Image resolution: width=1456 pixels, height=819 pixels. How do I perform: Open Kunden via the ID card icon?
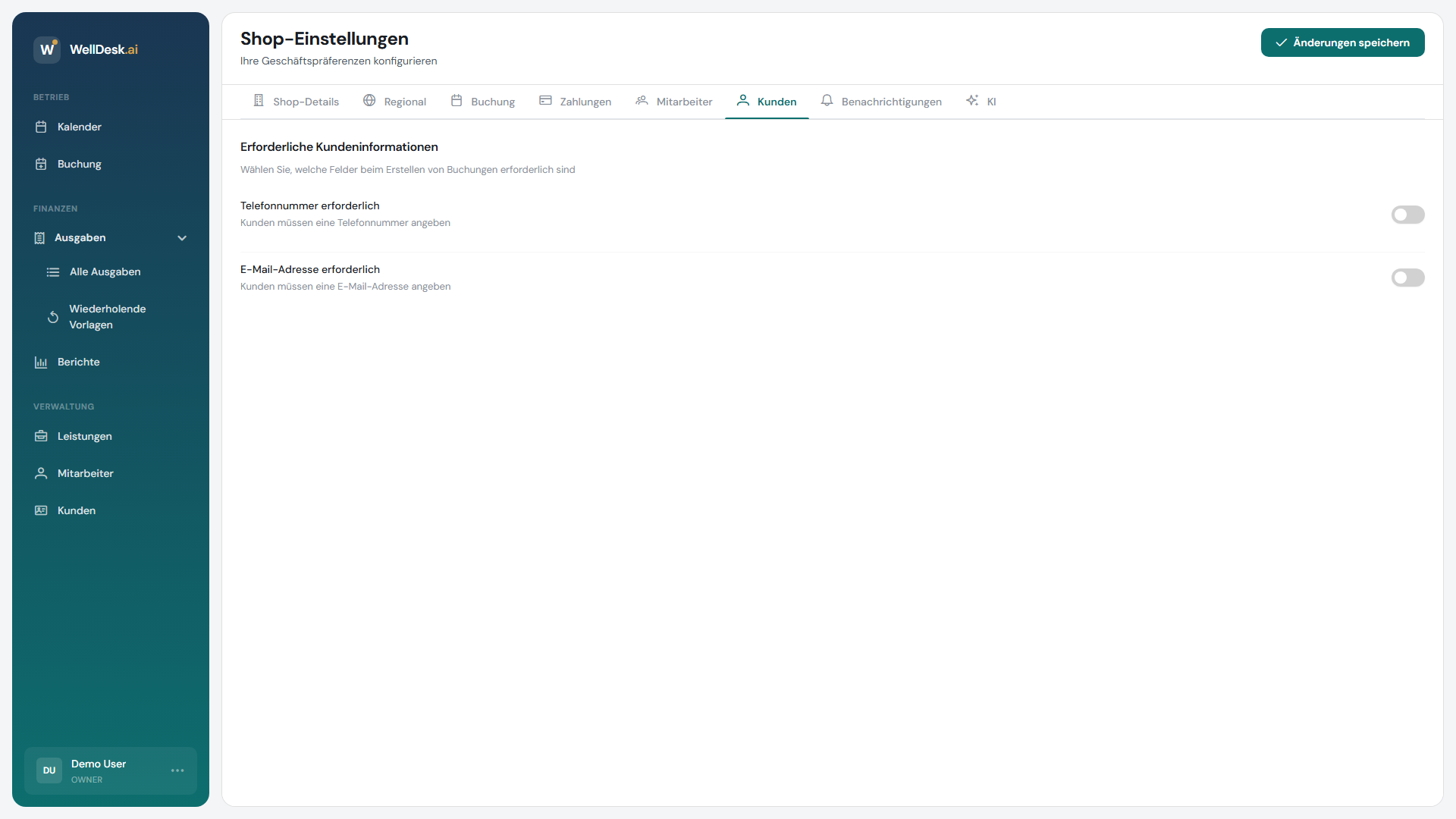[41, 510]
